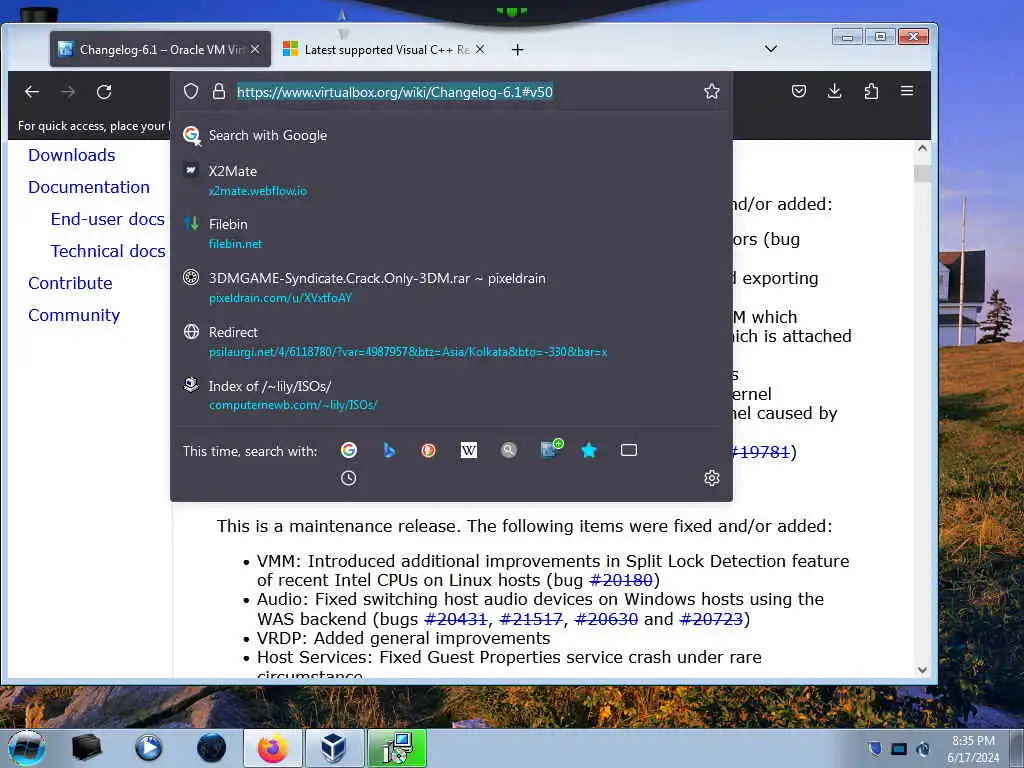
Task: Click the page scrollbar up arrow
Action: [922, 148]
